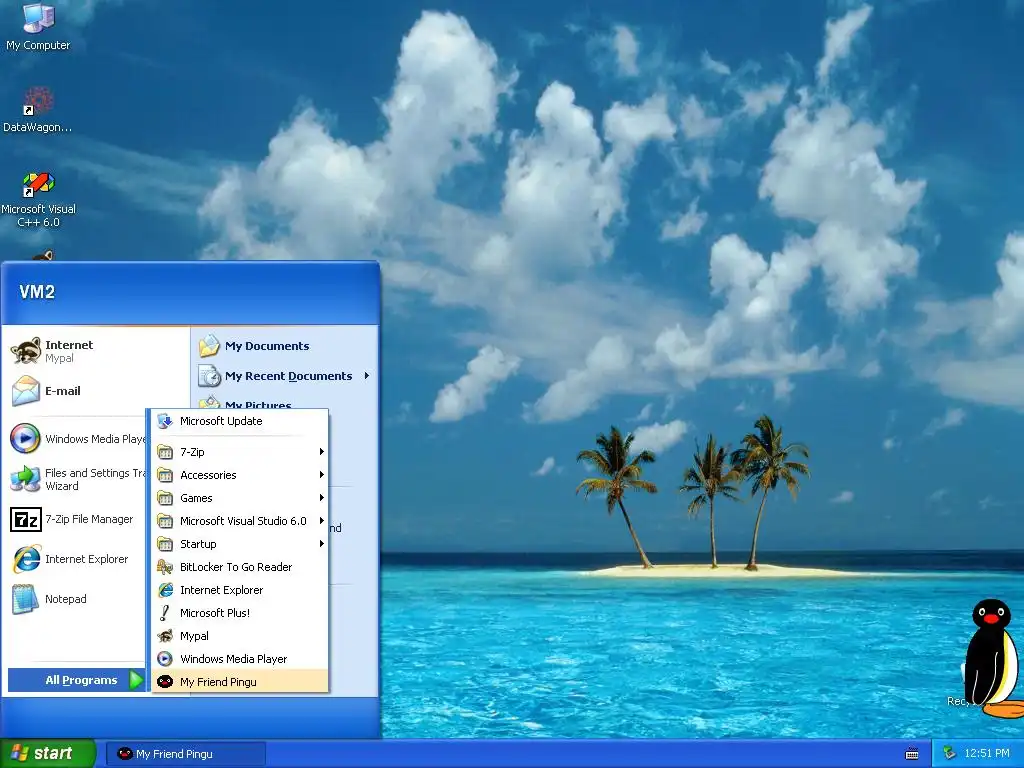Click the 12:51 PM taskbar clock
This screenshot has height=768, width=1024.
tap(987, 753)
